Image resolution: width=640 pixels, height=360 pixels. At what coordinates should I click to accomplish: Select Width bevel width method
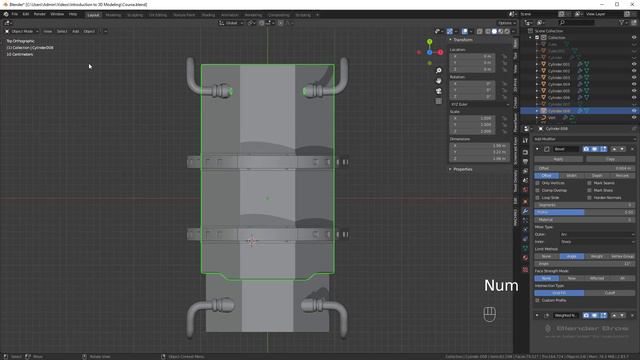coord(571,176)
